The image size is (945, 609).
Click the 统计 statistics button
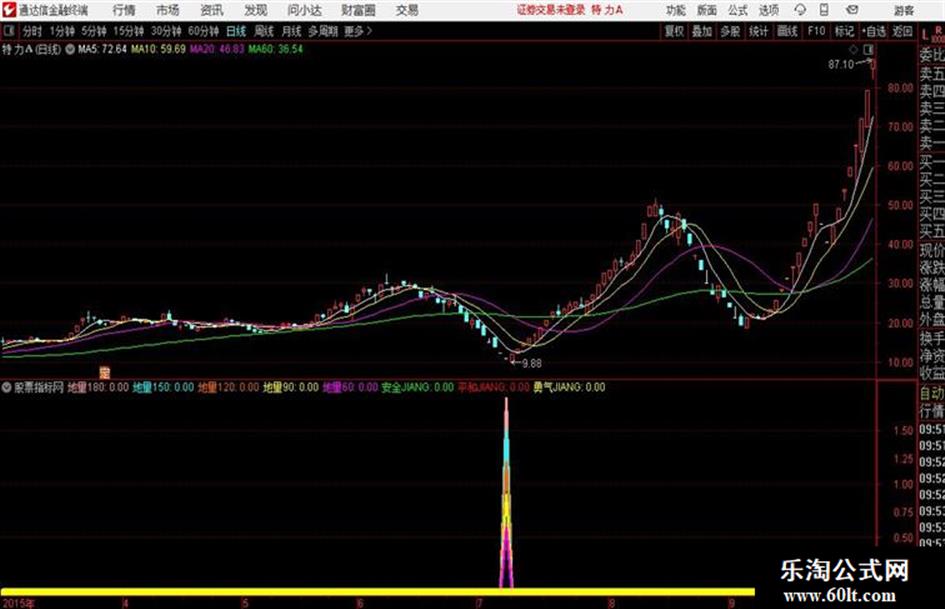coord(758,31)
